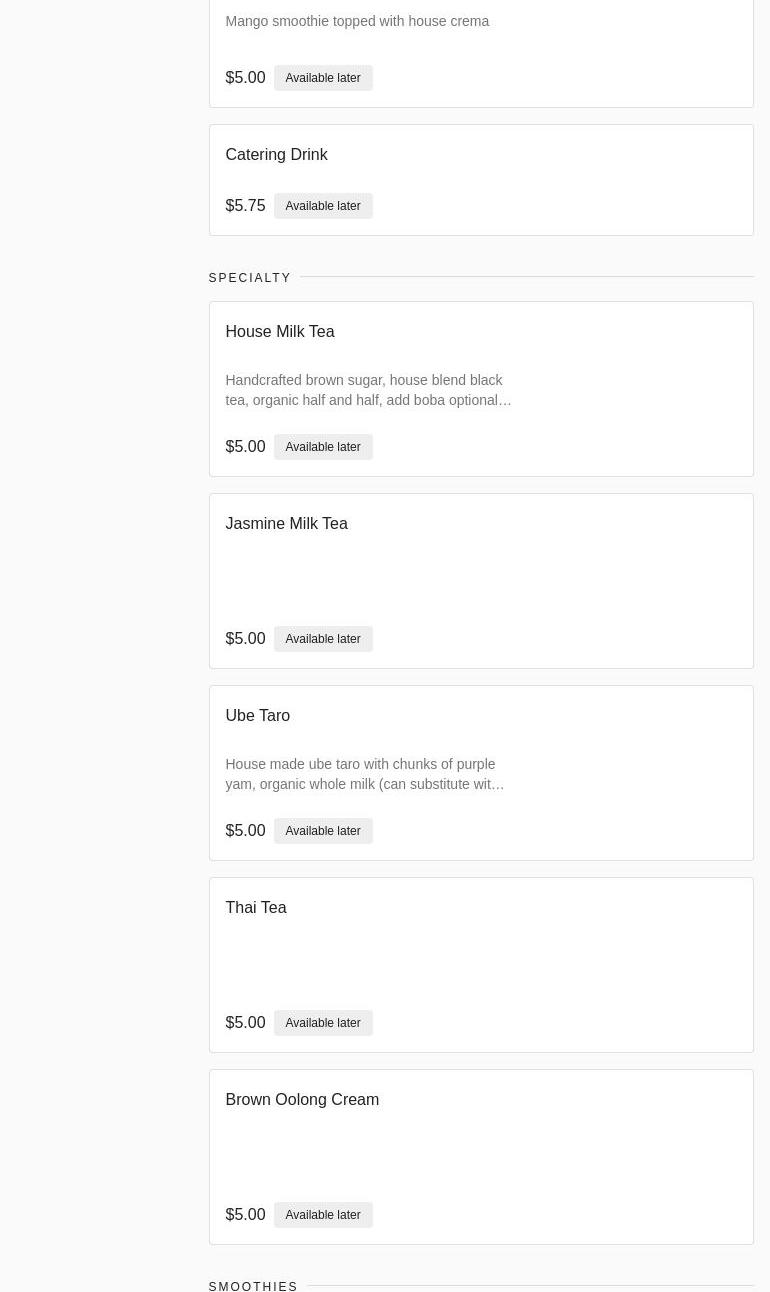Click Available later badge on Thai Tea
The image size is (770, 1292).
pyautogui.click(x=323, y=1023)
